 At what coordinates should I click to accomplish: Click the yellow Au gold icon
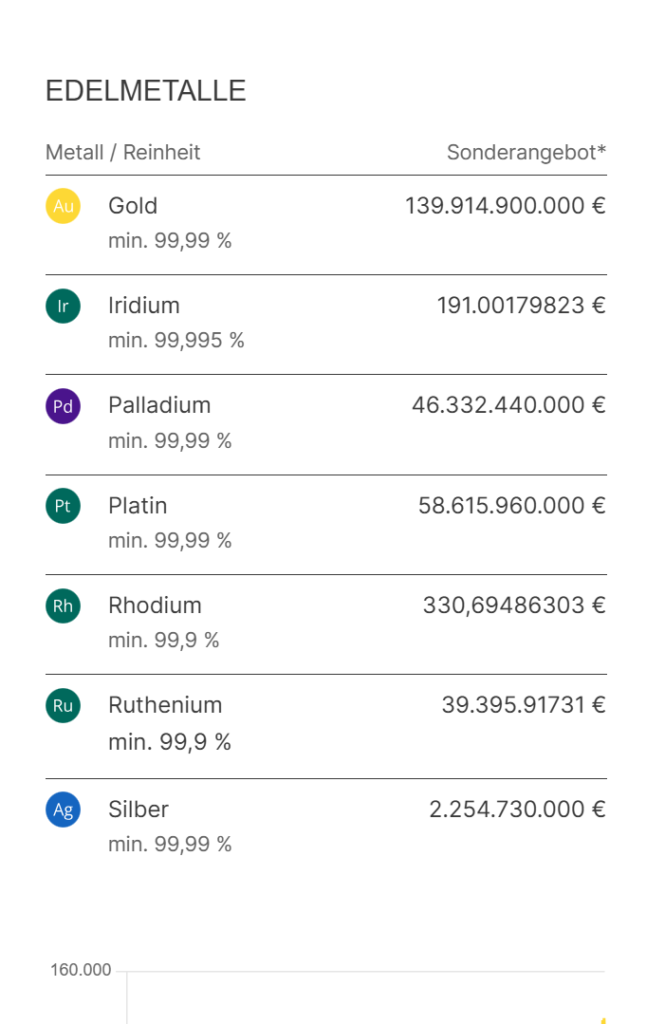(63, 206)
